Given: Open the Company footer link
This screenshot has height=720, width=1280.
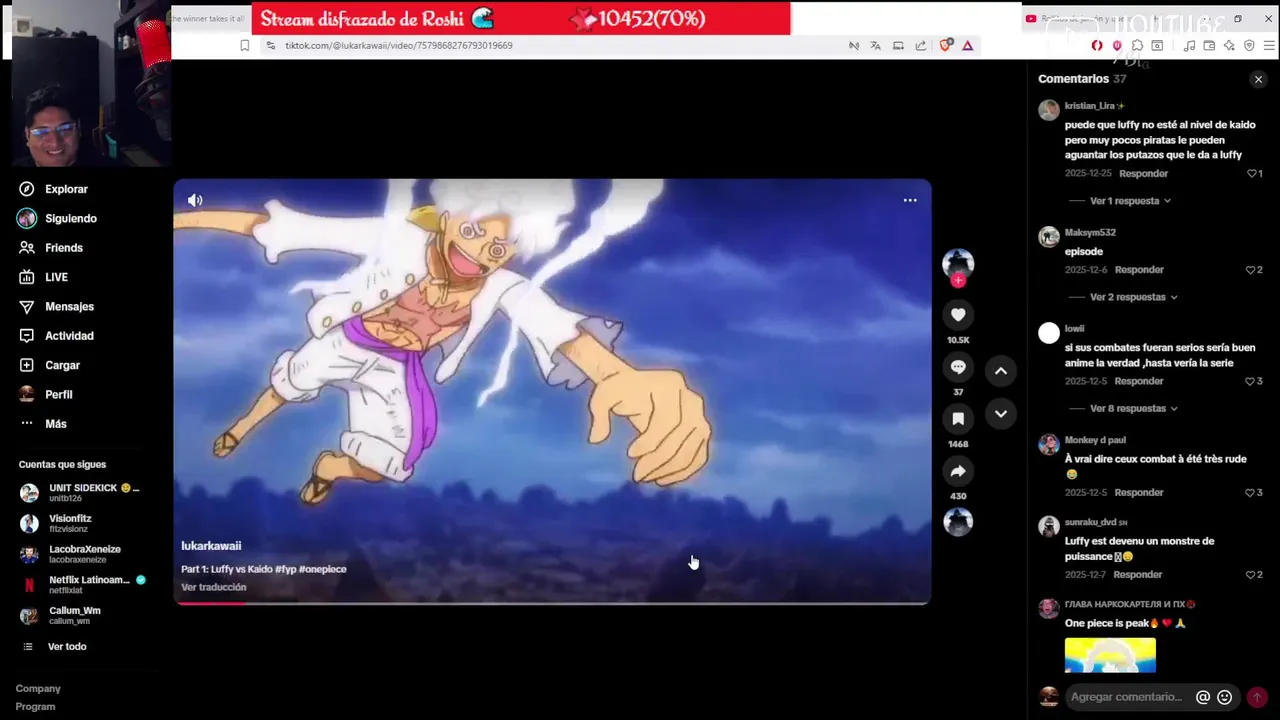Looking at the screenshot, I should [38, 689].
